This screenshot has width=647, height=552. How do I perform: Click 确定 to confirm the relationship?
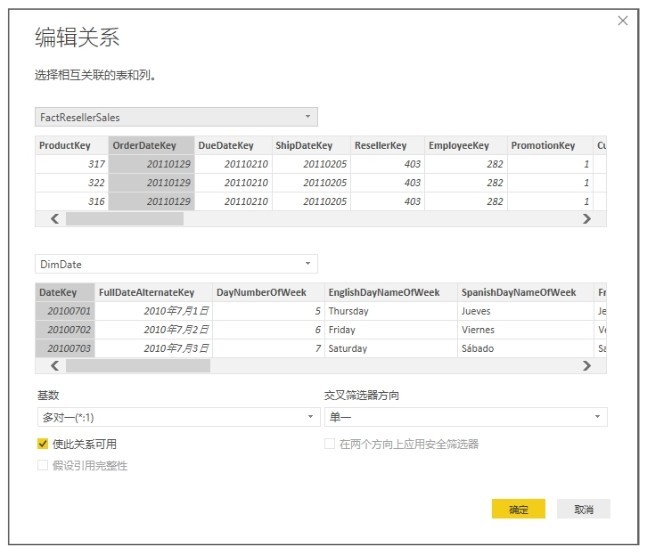(518, 509)
